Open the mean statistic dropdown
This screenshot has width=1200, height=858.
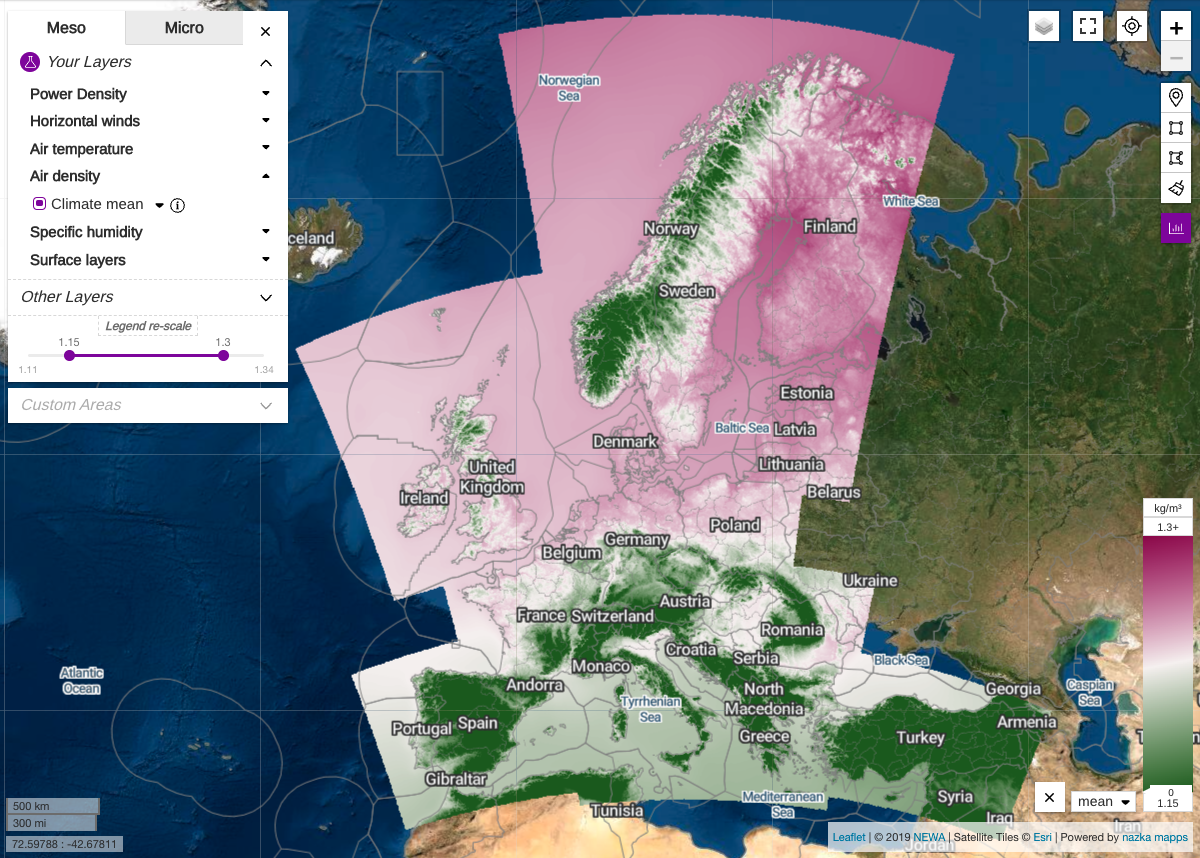[x=1104, y=801]
